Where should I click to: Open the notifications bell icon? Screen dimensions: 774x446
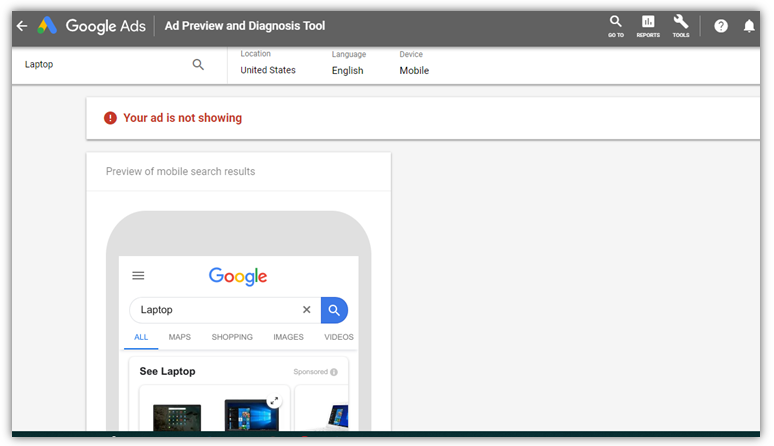749,26
